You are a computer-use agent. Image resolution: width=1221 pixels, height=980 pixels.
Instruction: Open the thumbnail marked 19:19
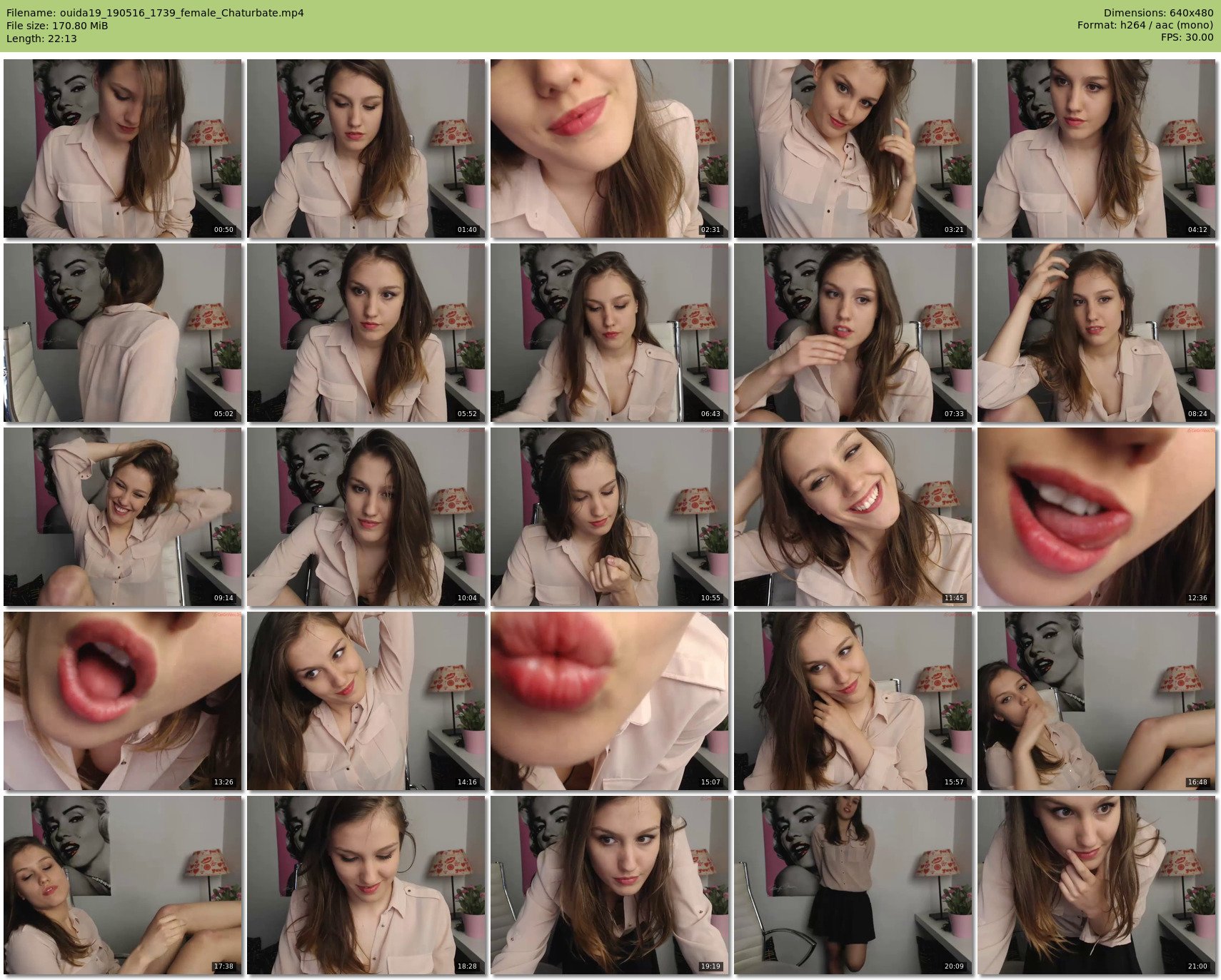(610, 885)
